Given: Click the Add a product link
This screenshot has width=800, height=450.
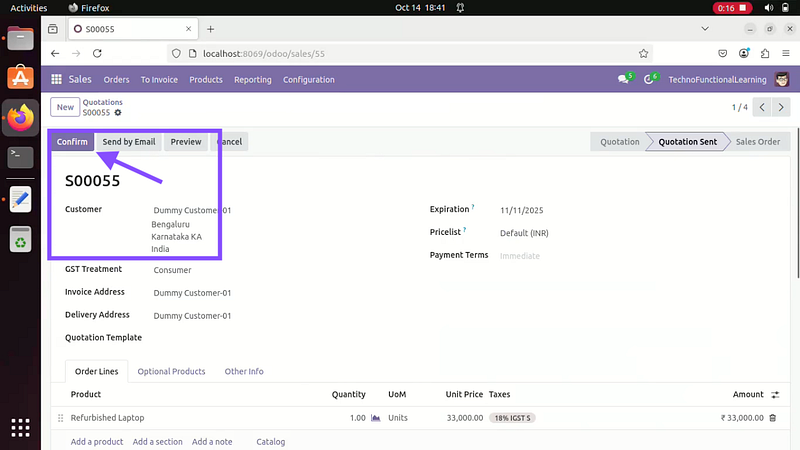Looking at the screenshot, I should 97,441.
